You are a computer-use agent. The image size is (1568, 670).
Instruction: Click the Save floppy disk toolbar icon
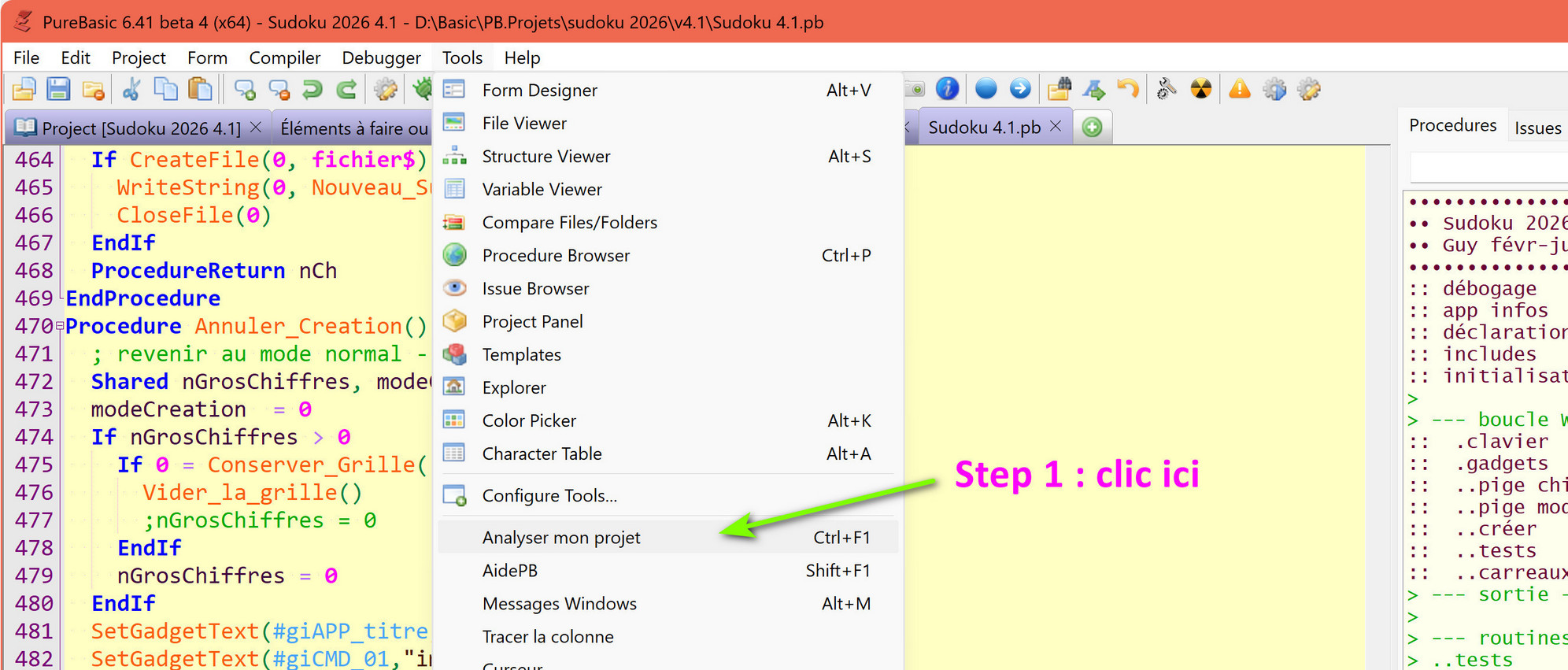pos(58,90)
